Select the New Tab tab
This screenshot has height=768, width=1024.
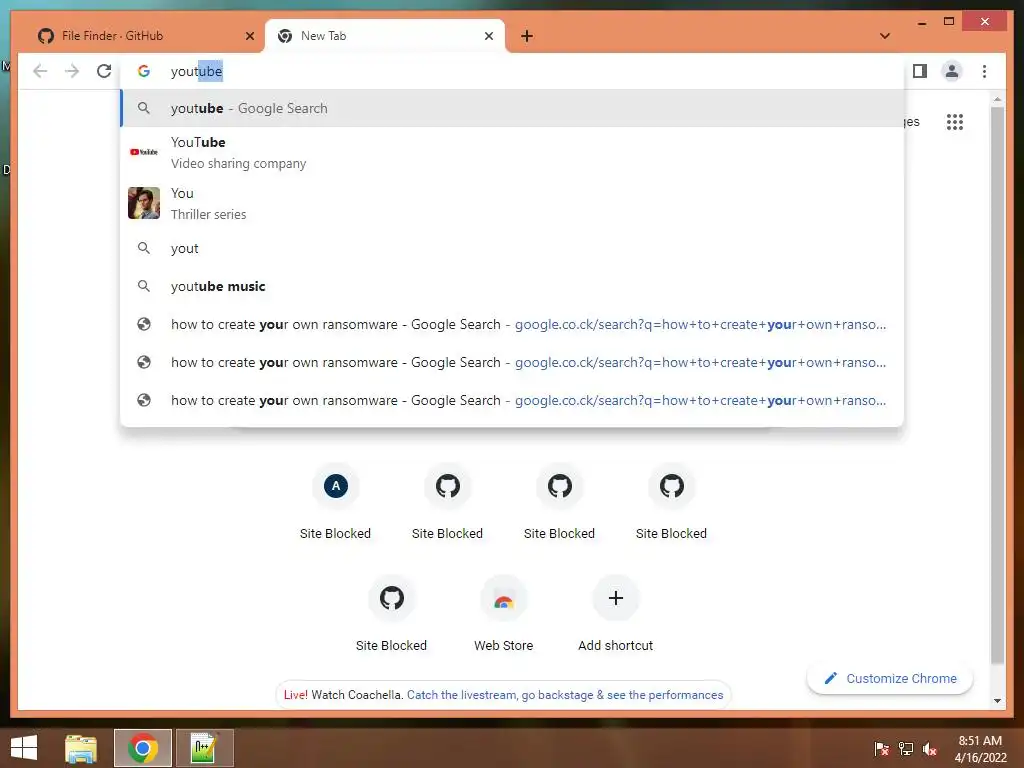point(385,36)
